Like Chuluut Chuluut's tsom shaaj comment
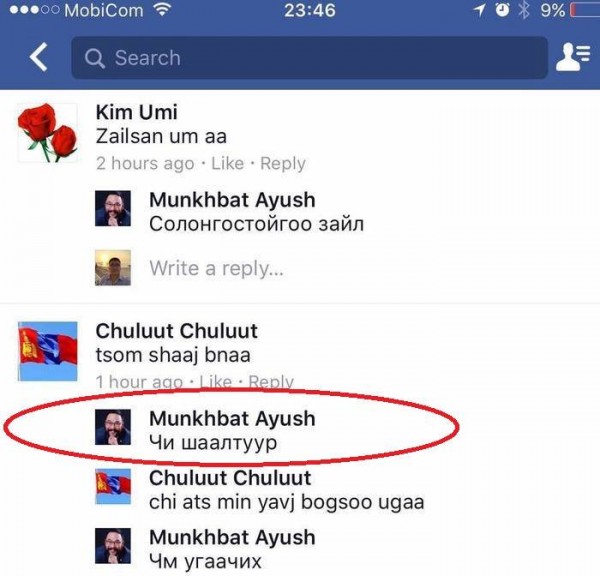Image resolution: width=600 pixels, height=576 pixels. [215, 382]
